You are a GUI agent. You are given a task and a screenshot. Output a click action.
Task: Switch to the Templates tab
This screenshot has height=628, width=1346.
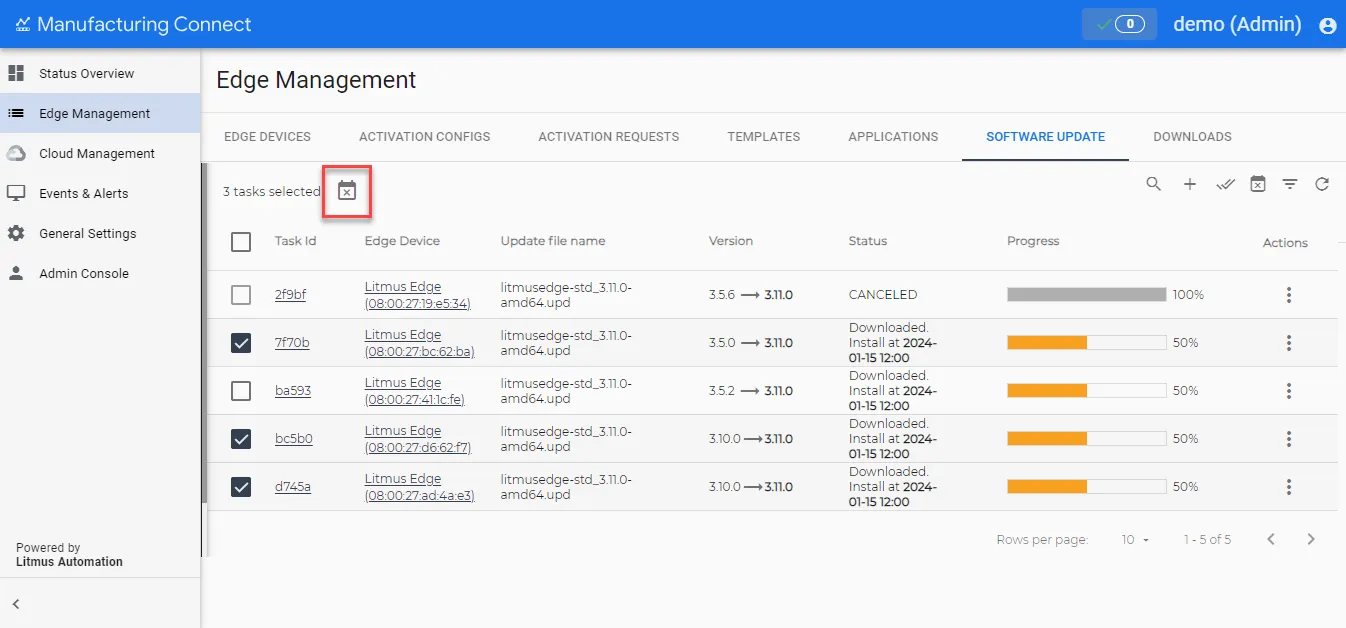(764, 137)
